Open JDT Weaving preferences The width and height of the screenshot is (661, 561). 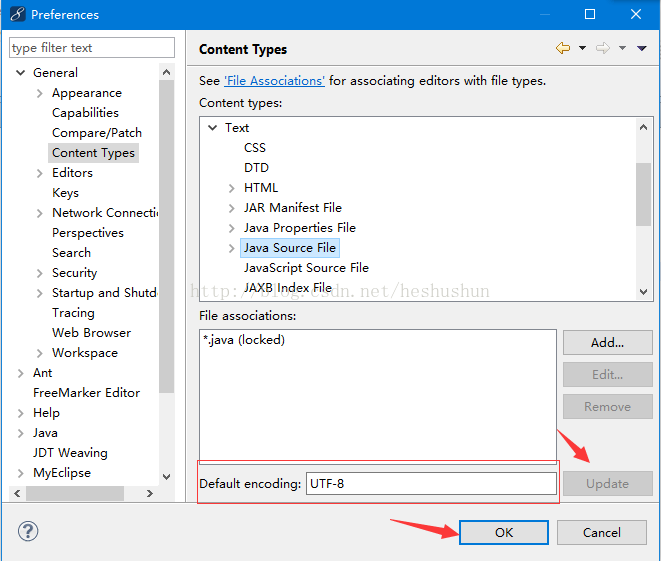click(x=70, y=453)
